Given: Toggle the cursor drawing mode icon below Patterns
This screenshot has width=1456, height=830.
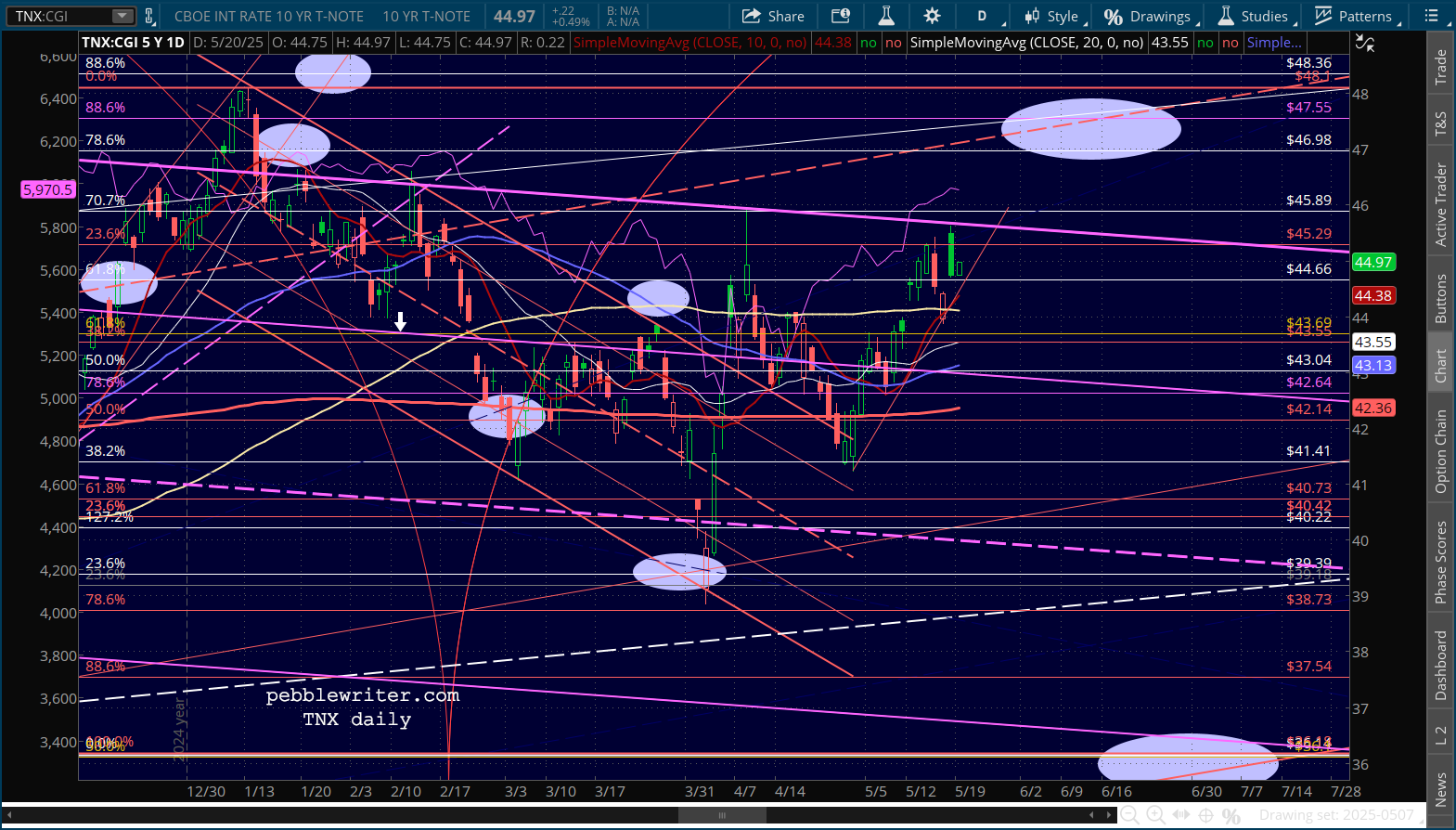Looking at the screenshot, I should click(x=1365, y=43).
